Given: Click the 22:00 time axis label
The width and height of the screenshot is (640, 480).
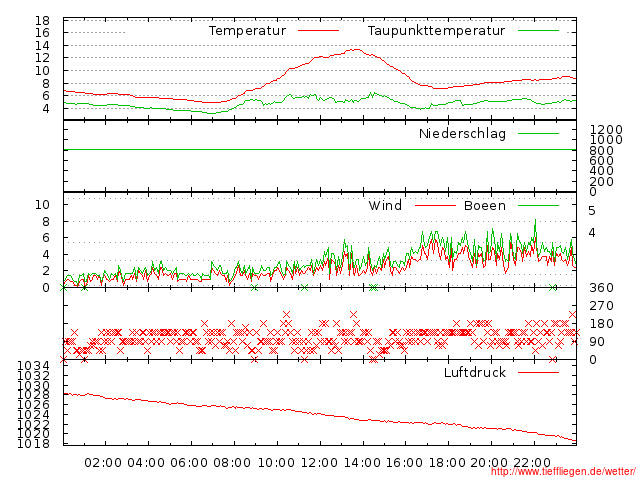Looking at the screenshot, I should tap(532, 463).
